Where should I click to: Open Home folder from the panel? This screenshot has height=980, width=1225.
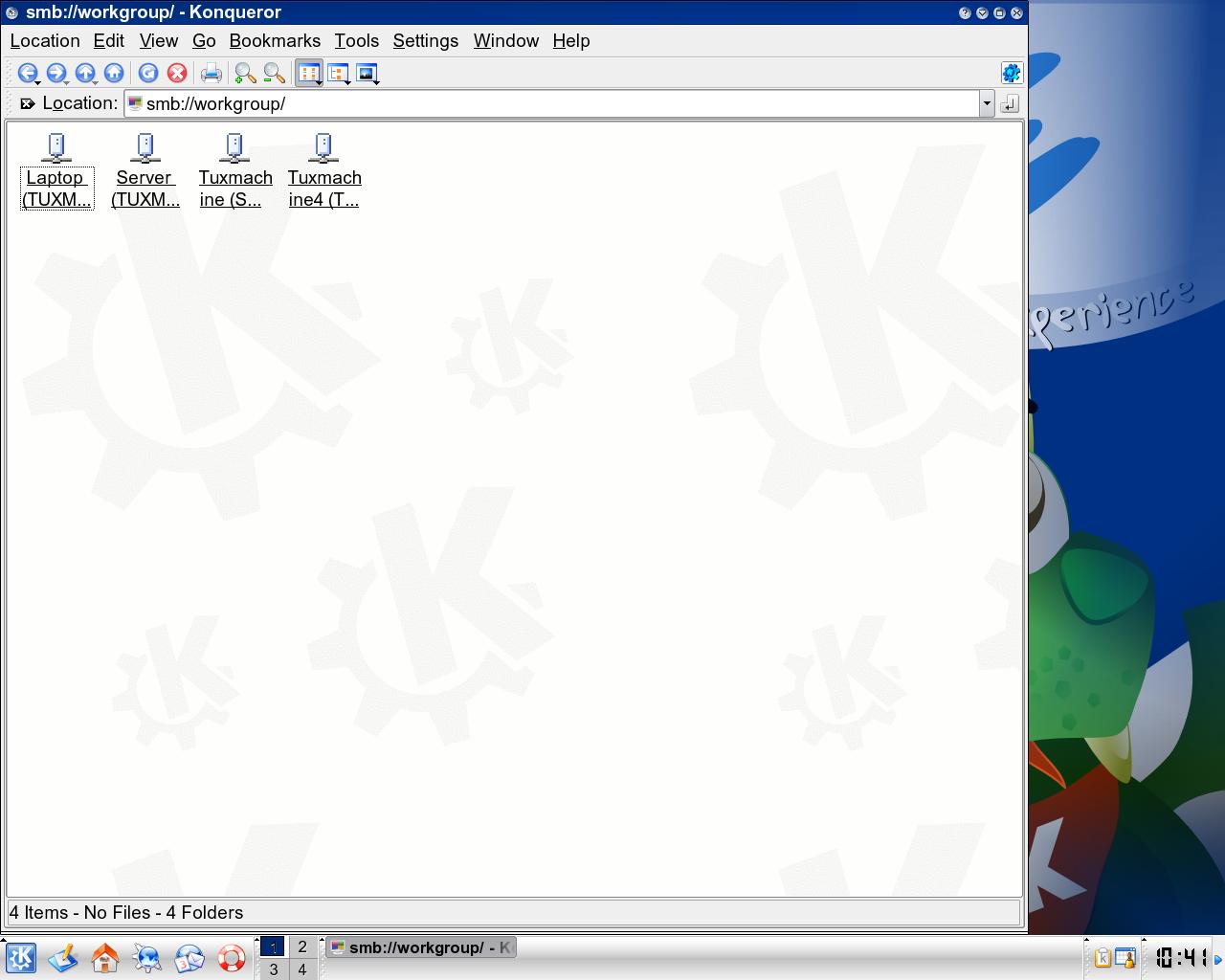pyautogui.click(x=105, y=957)
